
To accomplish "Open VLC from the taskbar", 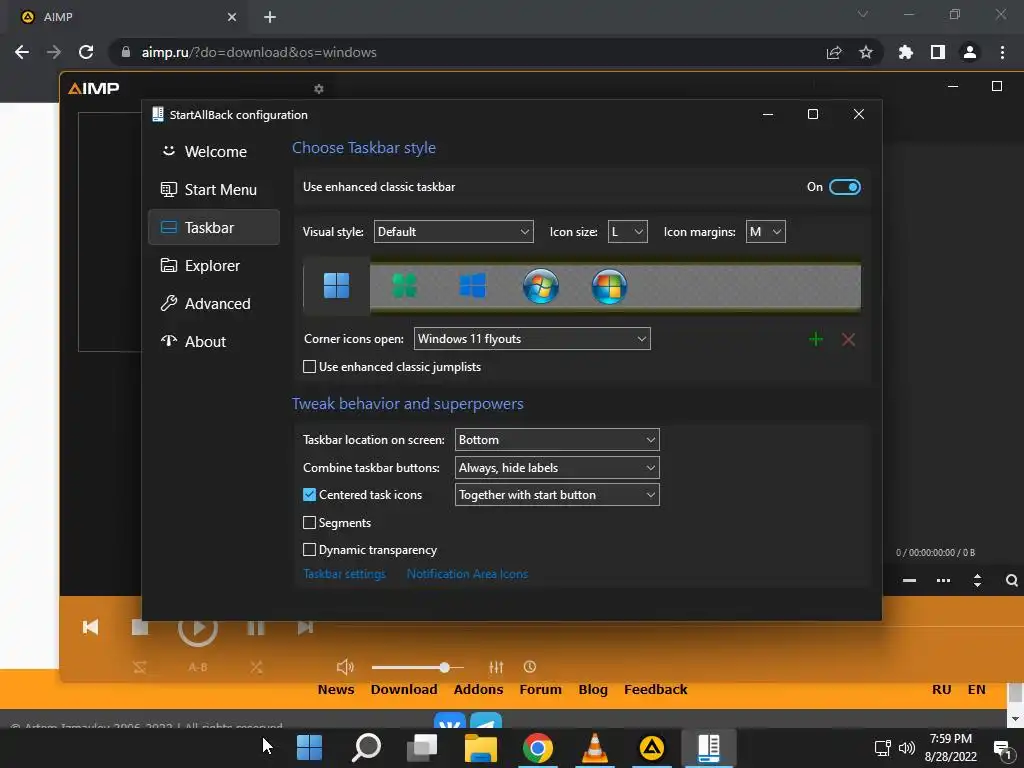I will [x=594, y=748].
